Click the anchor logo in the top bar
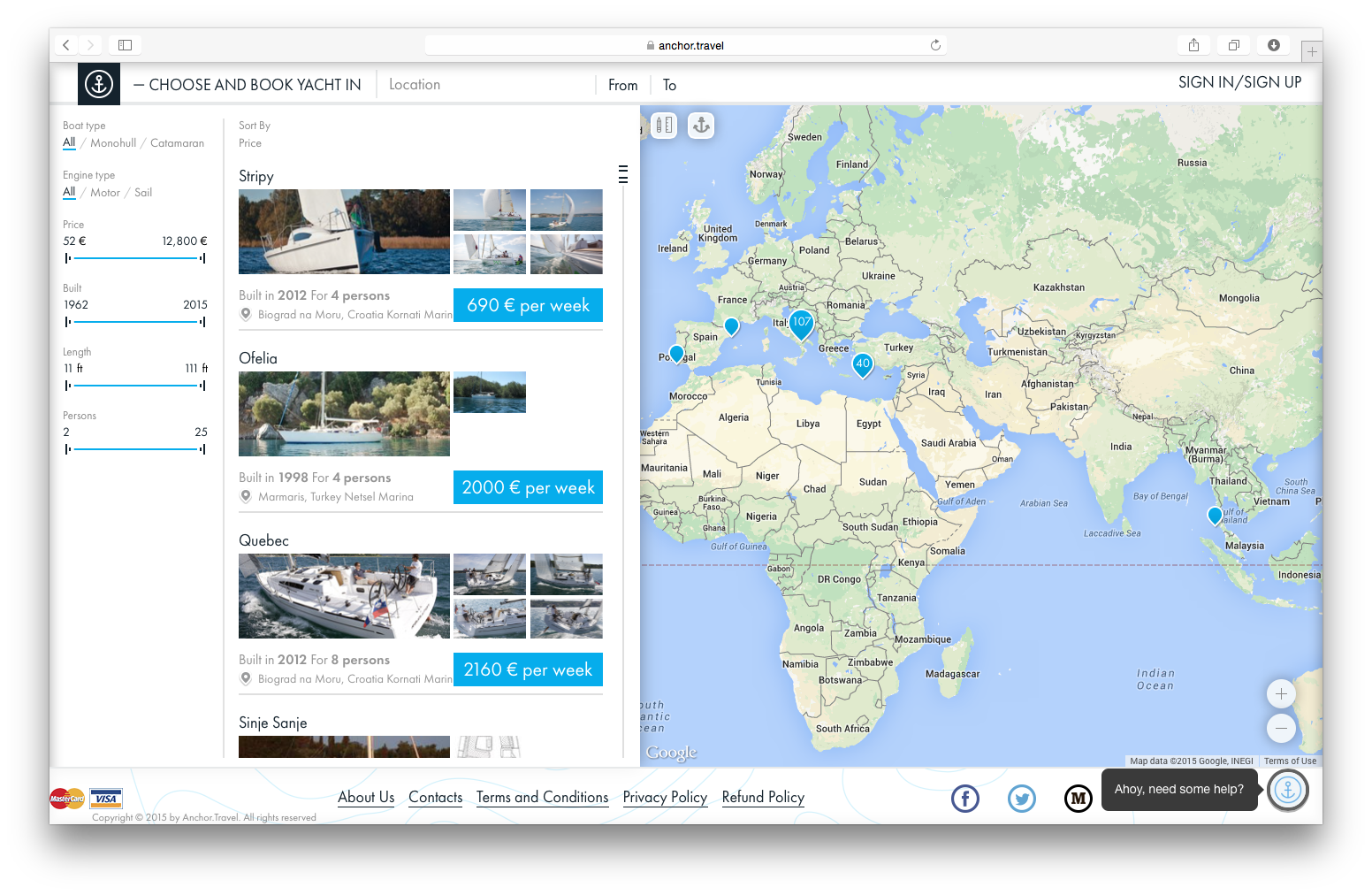Image resolution: width=1372 pixels, height=895 pixels. point(98,83)
